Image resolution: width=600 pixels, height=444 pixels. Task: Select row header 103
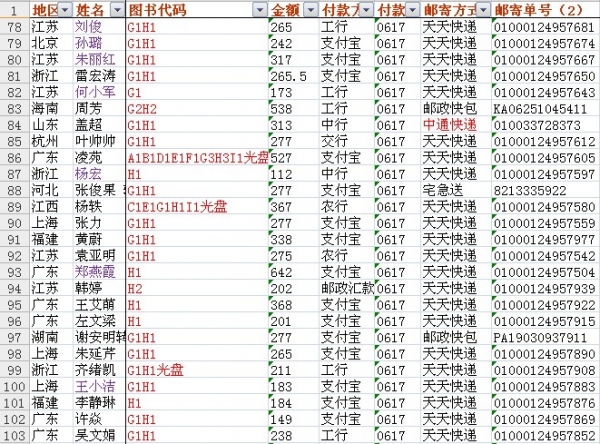point(14,435)
